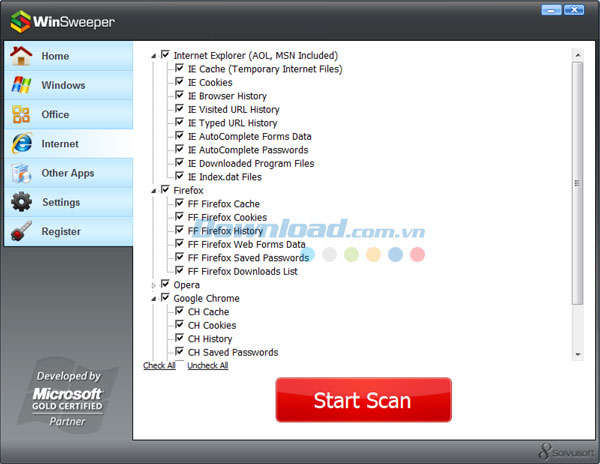Screen dimensions: 600x464
Task: Click the Office squares icon
Action: [x=21, y=114]
